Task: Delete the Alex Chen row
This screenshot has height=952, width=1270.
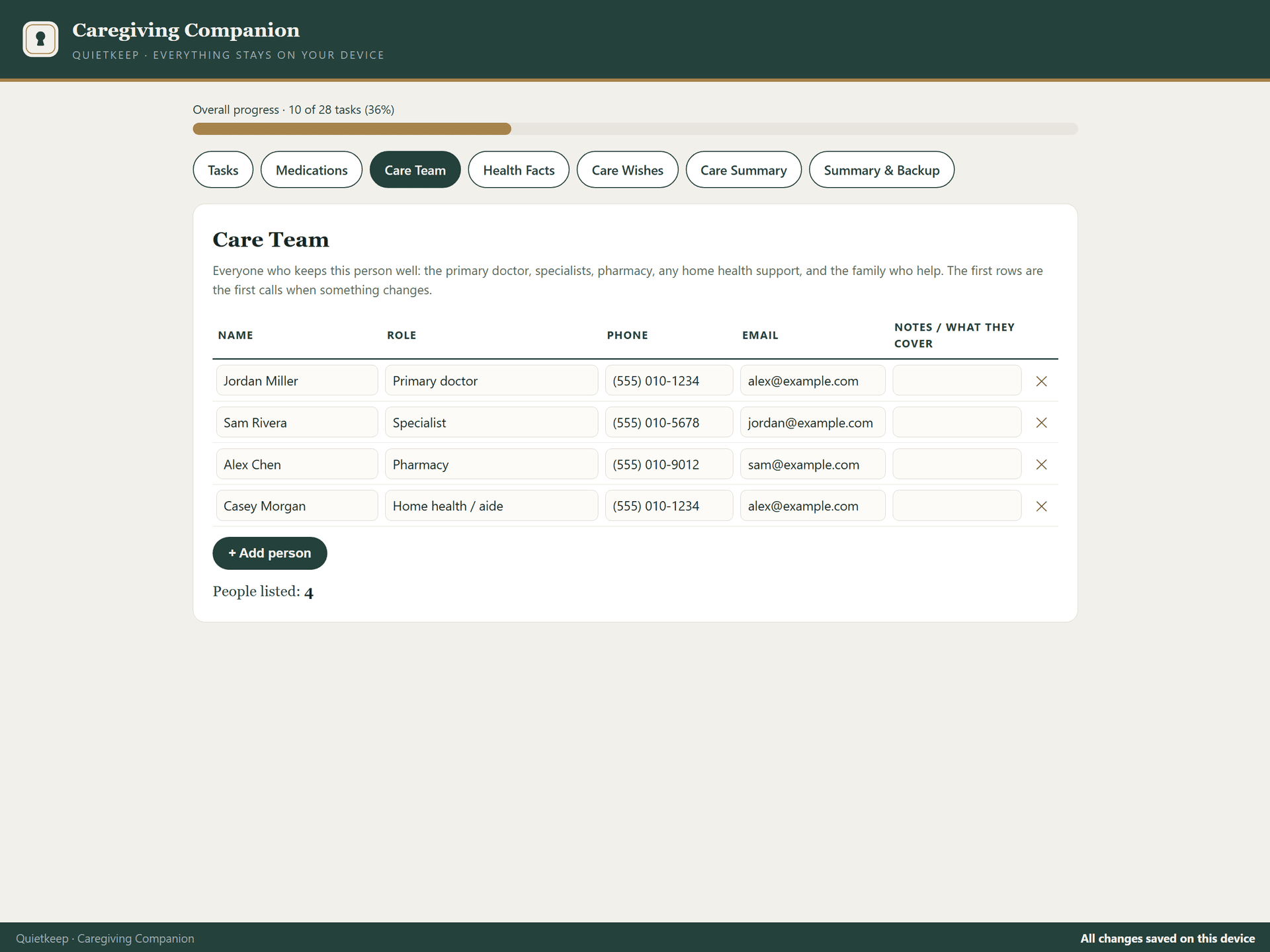Action: (x=1041, y=465)
